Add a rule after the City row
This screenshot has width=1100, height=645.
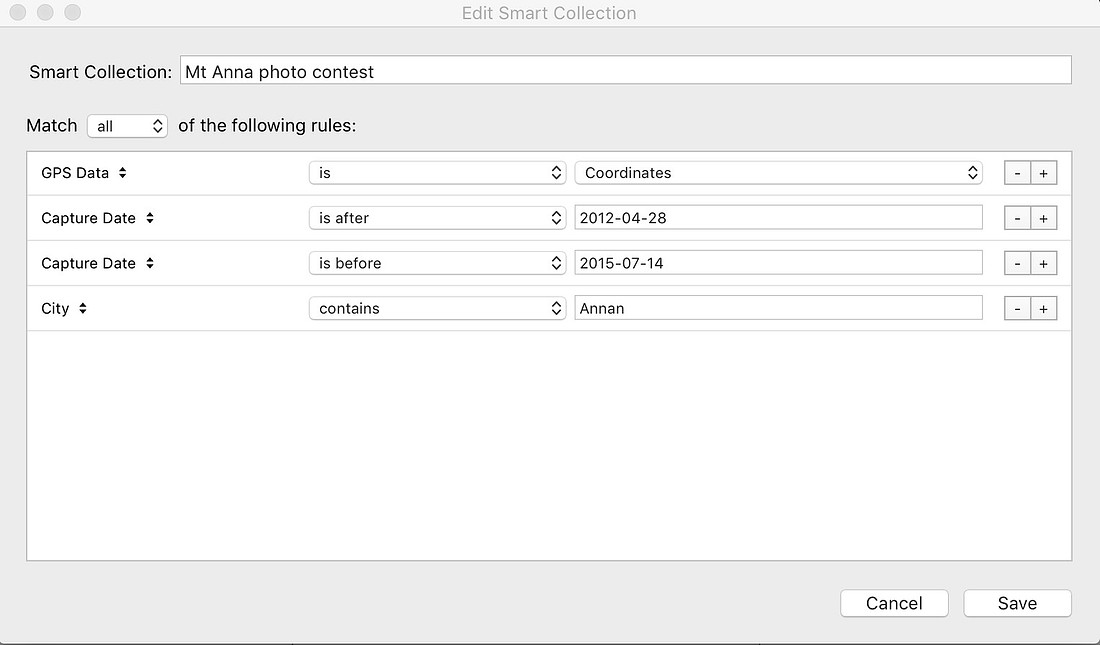click(1043, 309)
